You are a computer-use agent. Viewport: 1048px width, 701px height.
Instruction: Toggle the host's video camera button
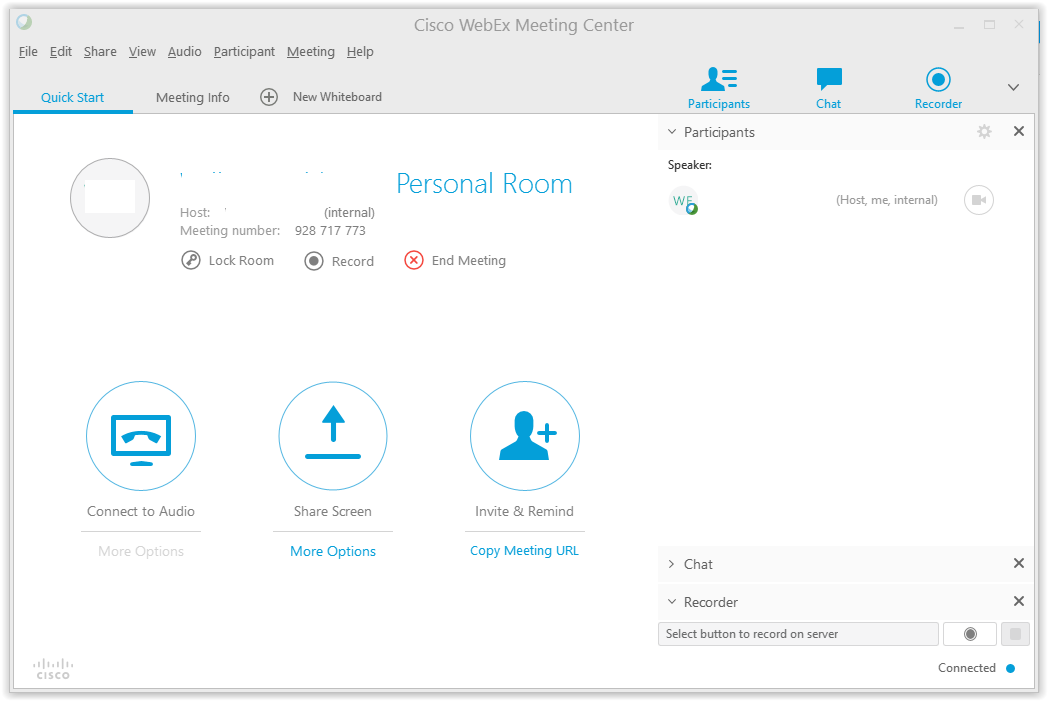click(978, 200)
